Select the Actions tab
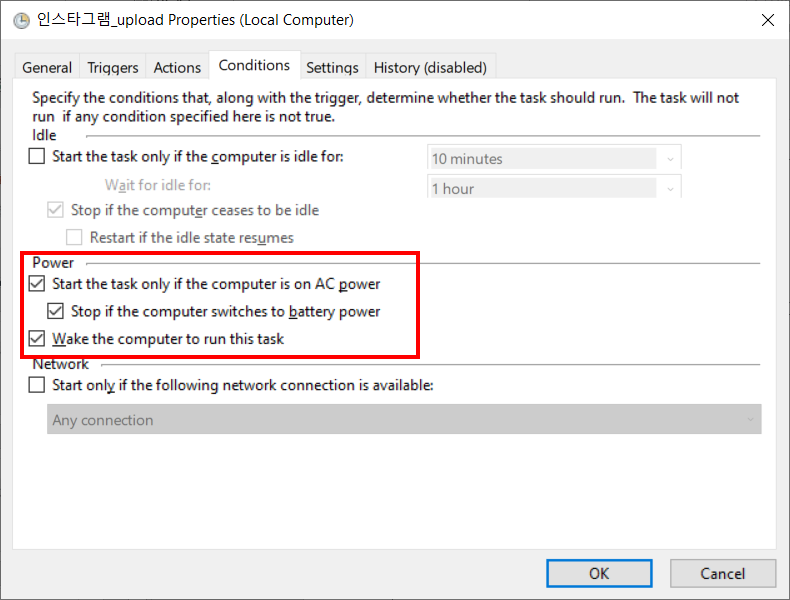The width and height of the screenshot is (790, 600). (x=177, y=68)
